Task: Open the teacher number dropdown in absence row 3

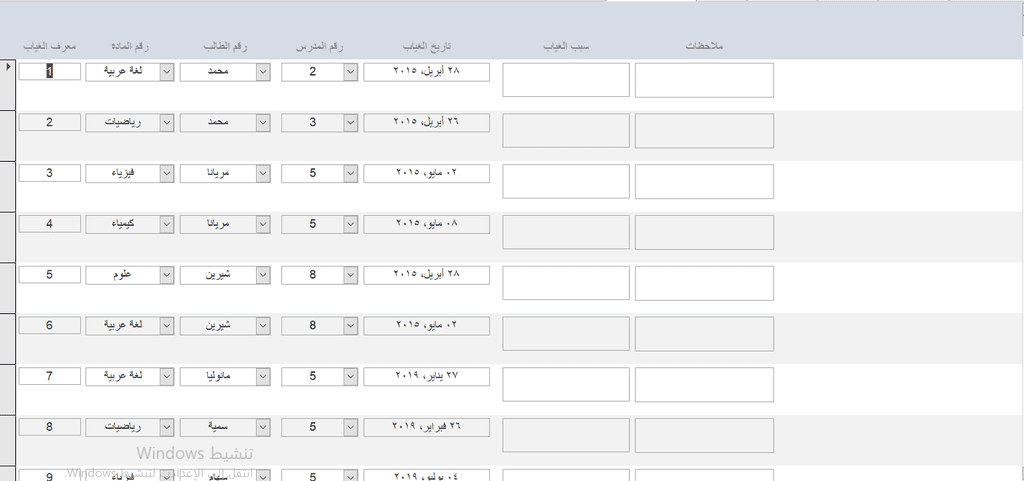Action: click(350, 173)
